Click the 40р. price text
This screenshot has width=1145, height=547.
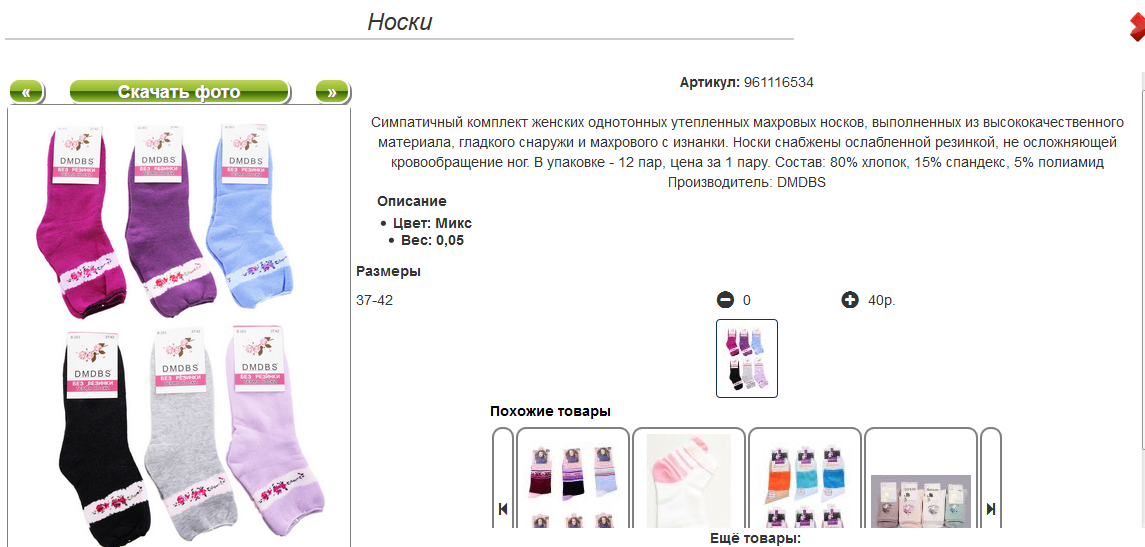point(882,299)
